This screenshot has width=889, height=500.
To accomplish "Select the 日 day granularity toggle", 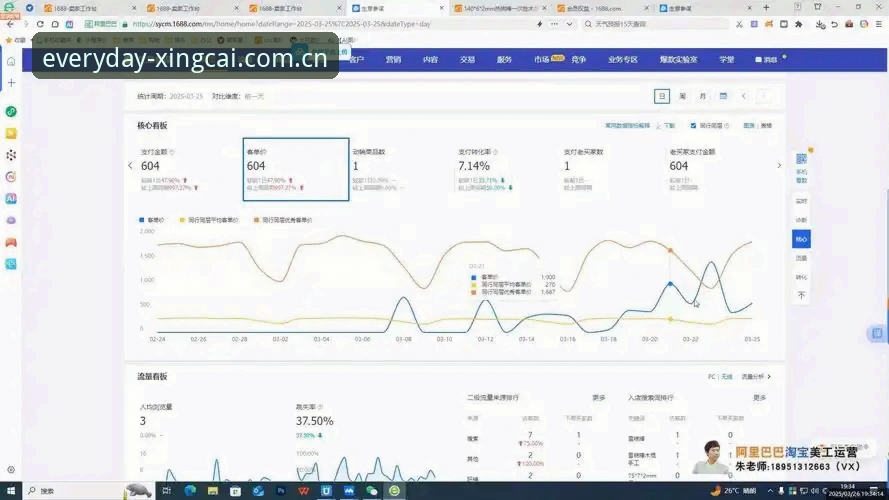I will [x=662, y=96].
